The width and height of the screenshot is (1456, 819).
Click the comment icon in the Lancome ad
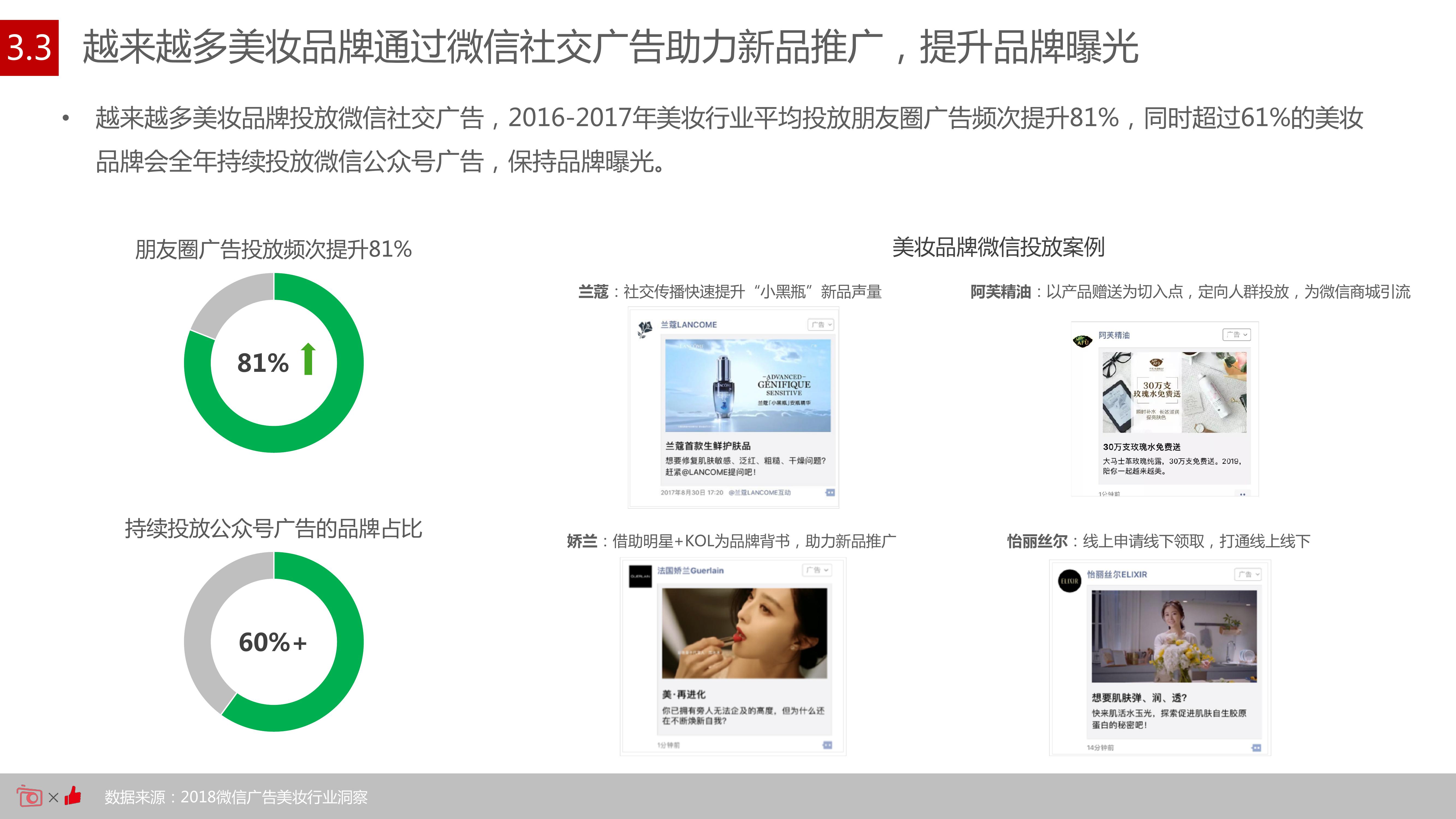point(830,492)
